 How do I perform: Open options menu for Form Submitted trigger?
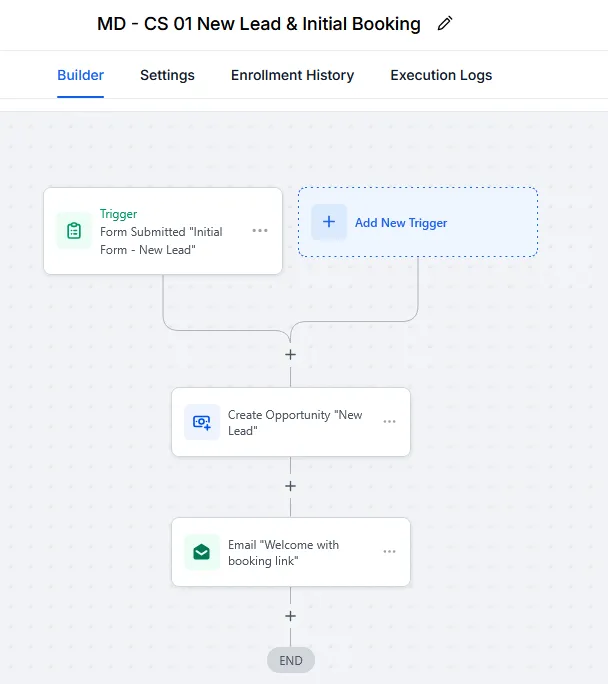[260, 231]
